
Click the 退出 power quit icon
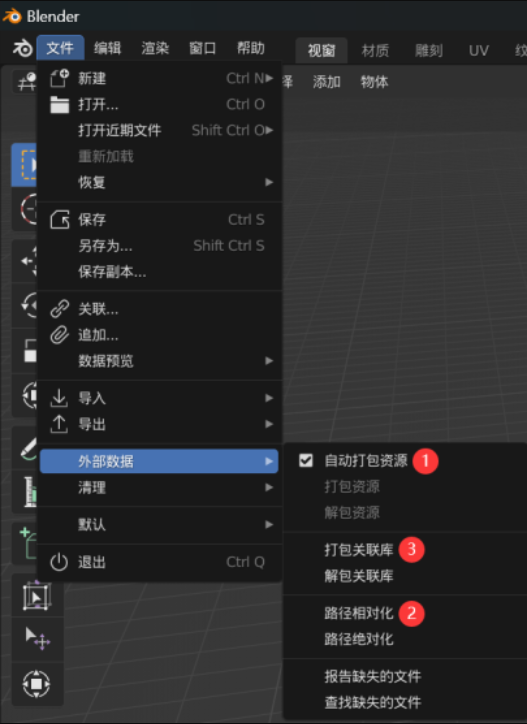coord(59,562)
